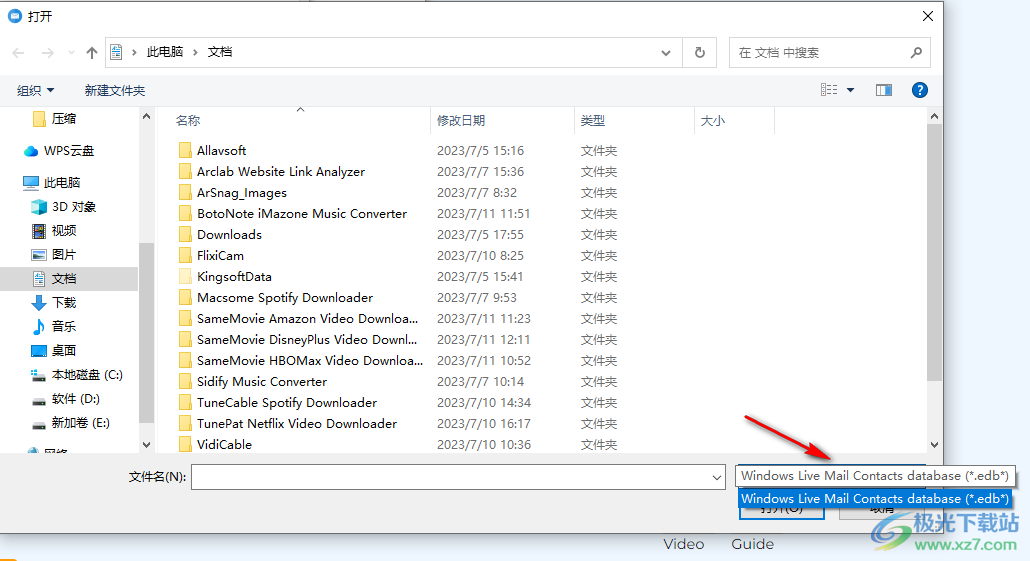Select ArSnag_Images folder

[242, 192]
